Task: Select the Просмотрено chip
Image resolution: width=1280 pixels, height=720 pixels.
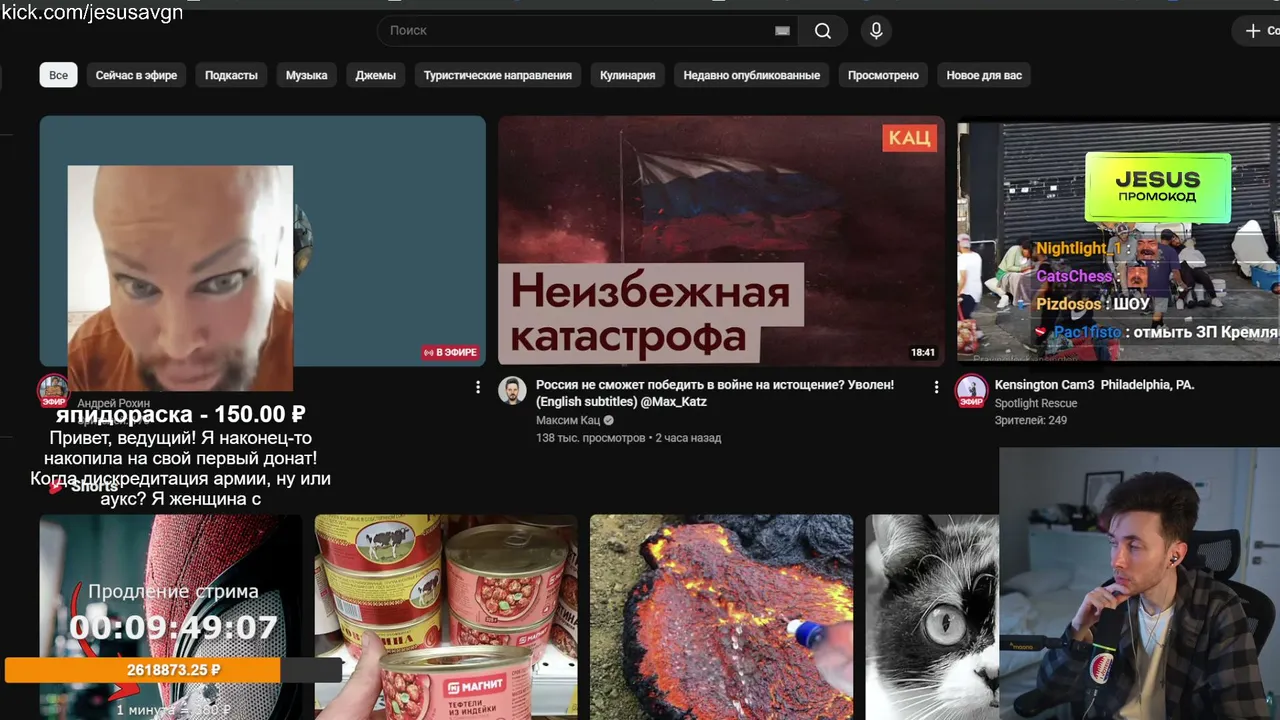Action: 883,75
